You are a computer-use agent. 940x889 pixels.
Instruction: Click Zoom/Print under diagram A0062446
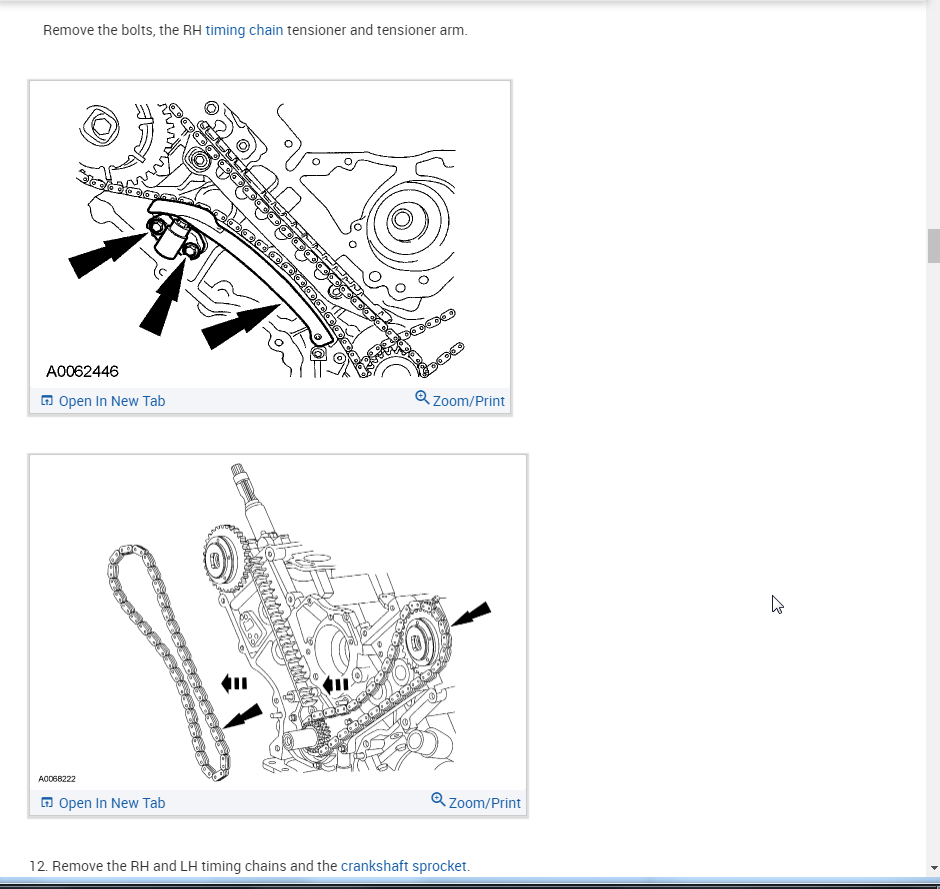click(x=468, y=401)
